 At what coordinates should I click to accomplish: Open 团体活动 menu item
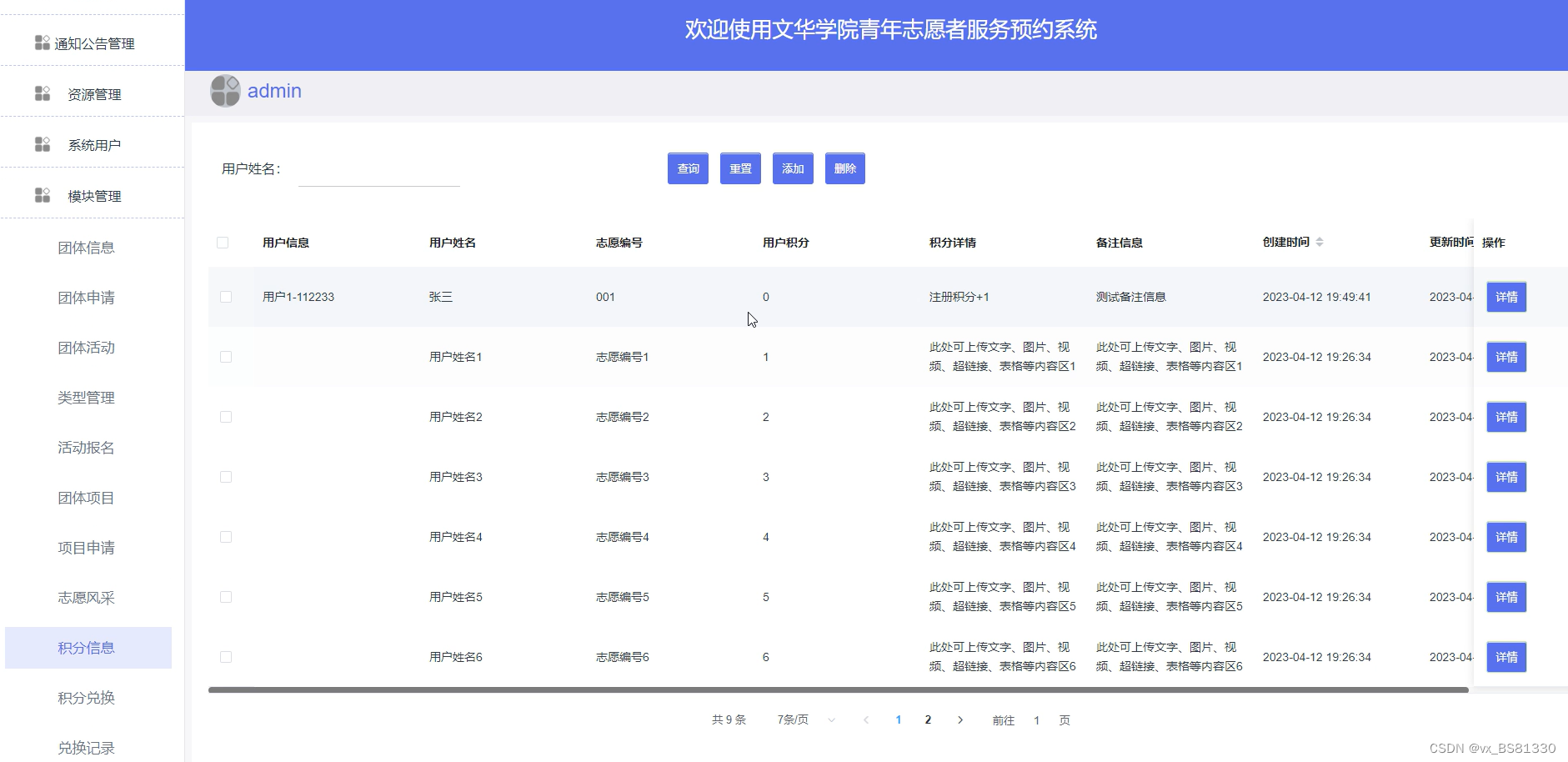[x=87, y=348]
